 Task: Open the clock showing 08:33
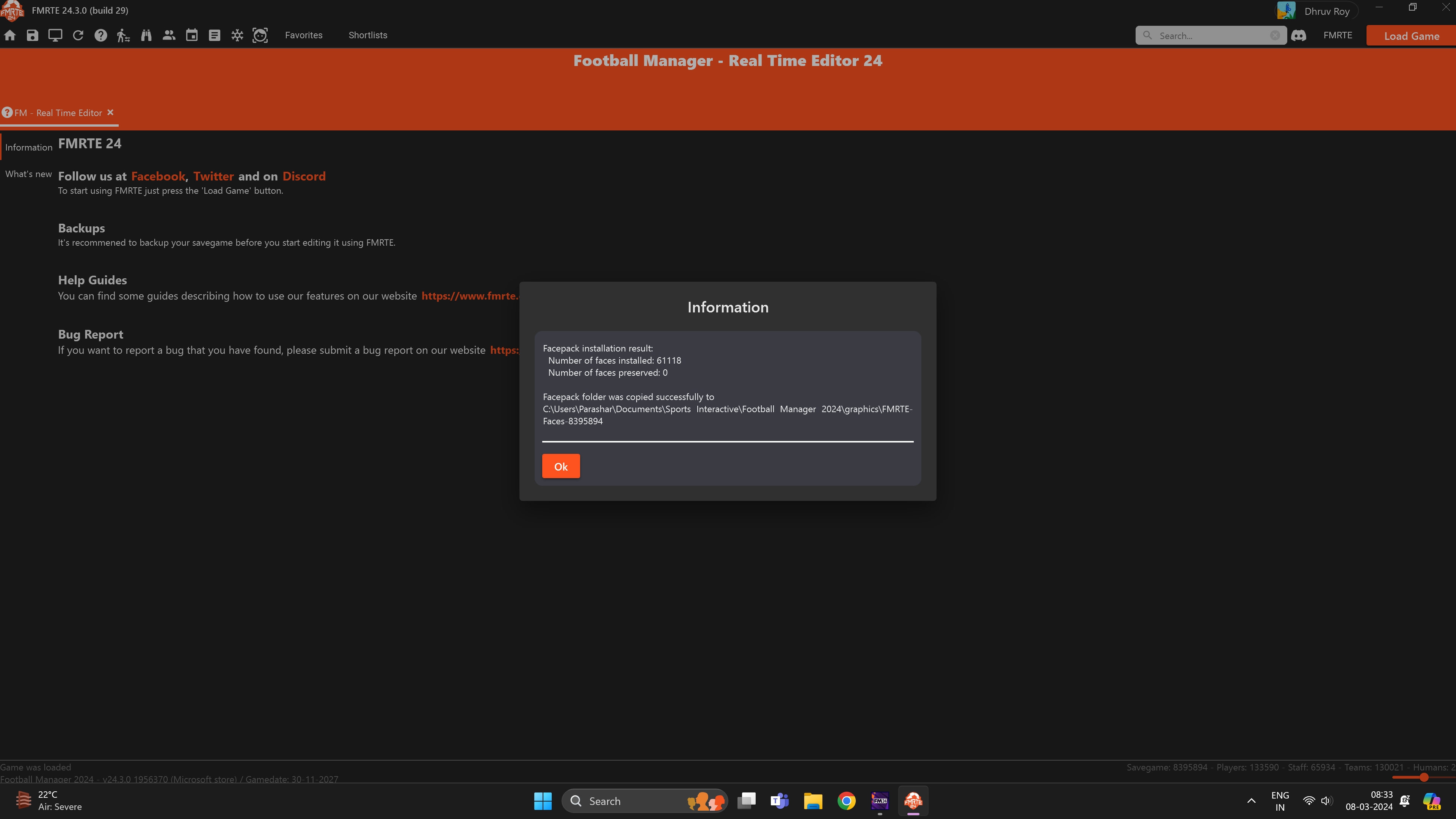click(x=1369, y=801)
